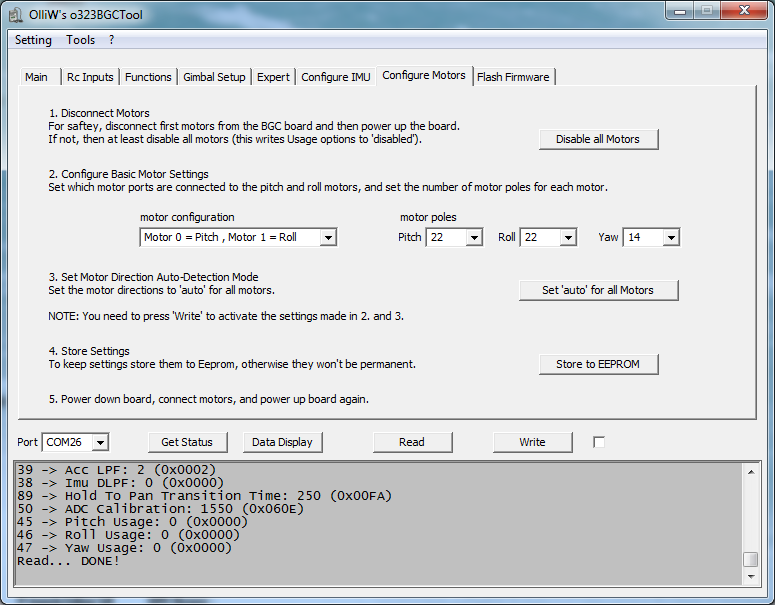Screen dimensions: 775x605
Task: Open the Data Display window
Action: point(282,442)
